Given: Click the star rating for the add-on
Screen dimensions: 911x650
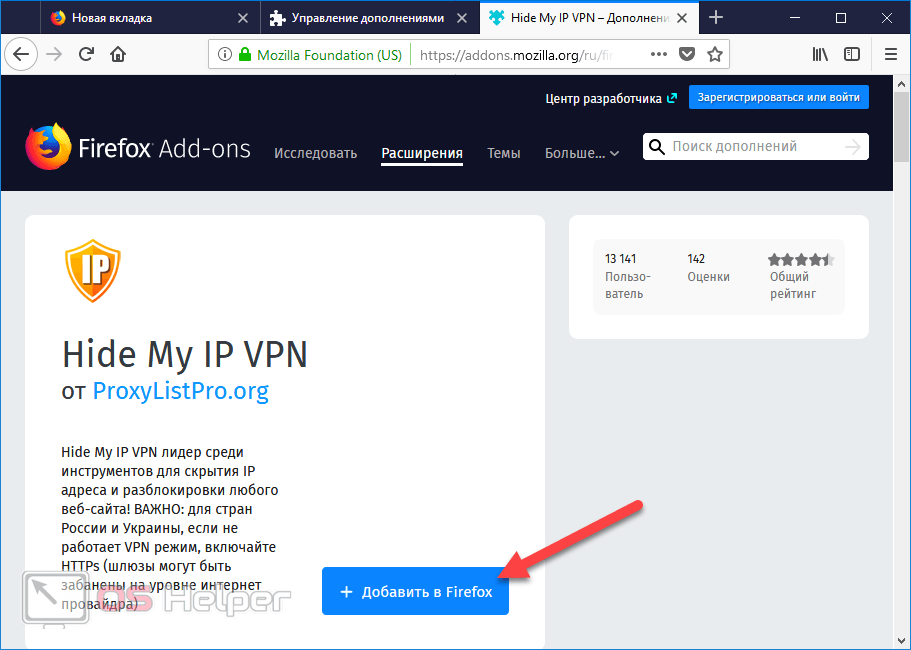Looking at the screenshot, I should tap(800, 260).
